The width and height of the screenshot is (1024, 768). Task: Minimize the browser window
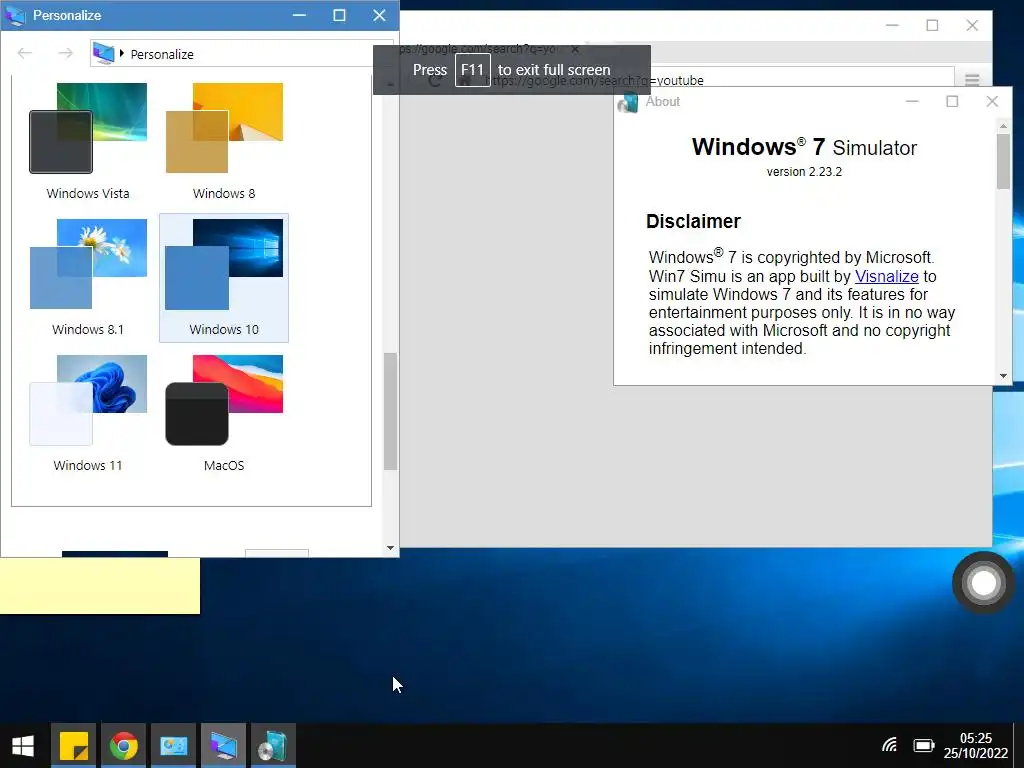(892, 25)
